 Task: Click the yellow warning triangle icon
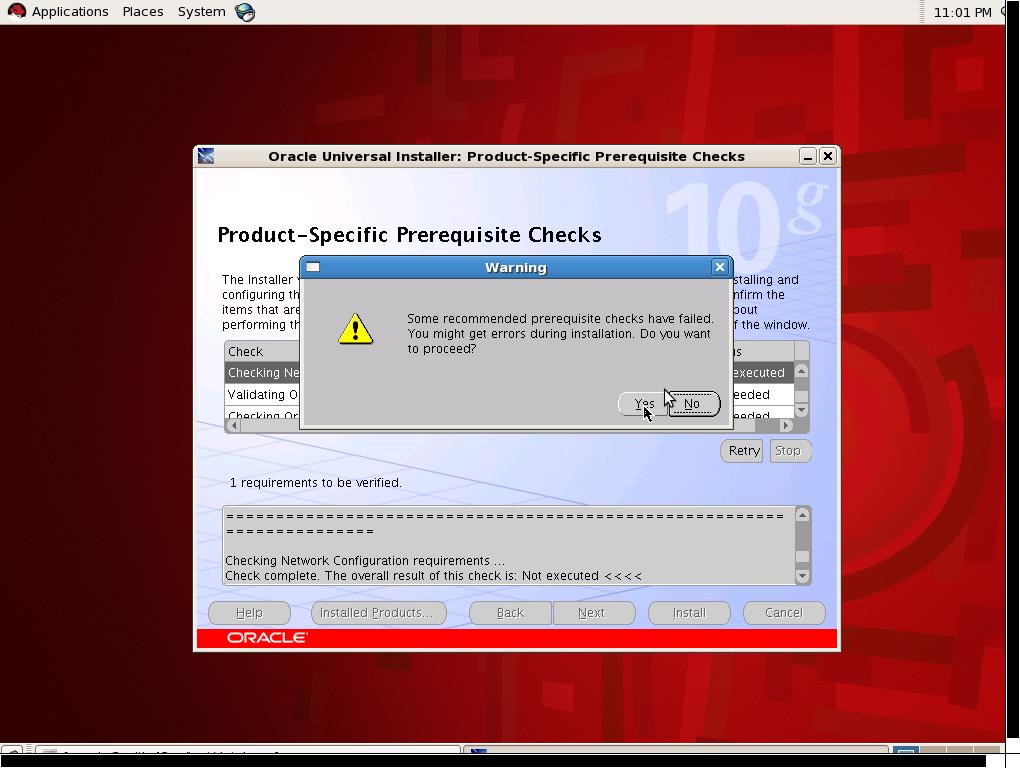click(x=355, y=328)
